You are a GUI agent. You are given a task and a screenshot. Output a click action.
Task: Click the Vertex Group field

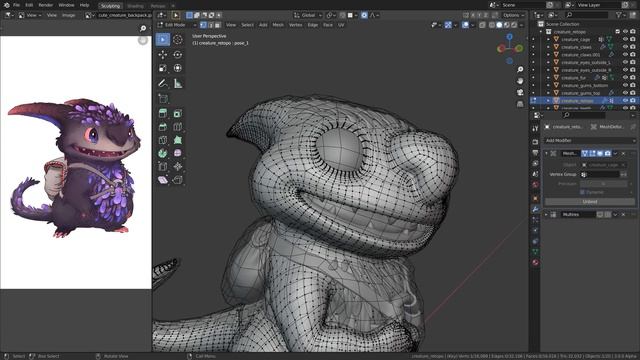point(600,174)
